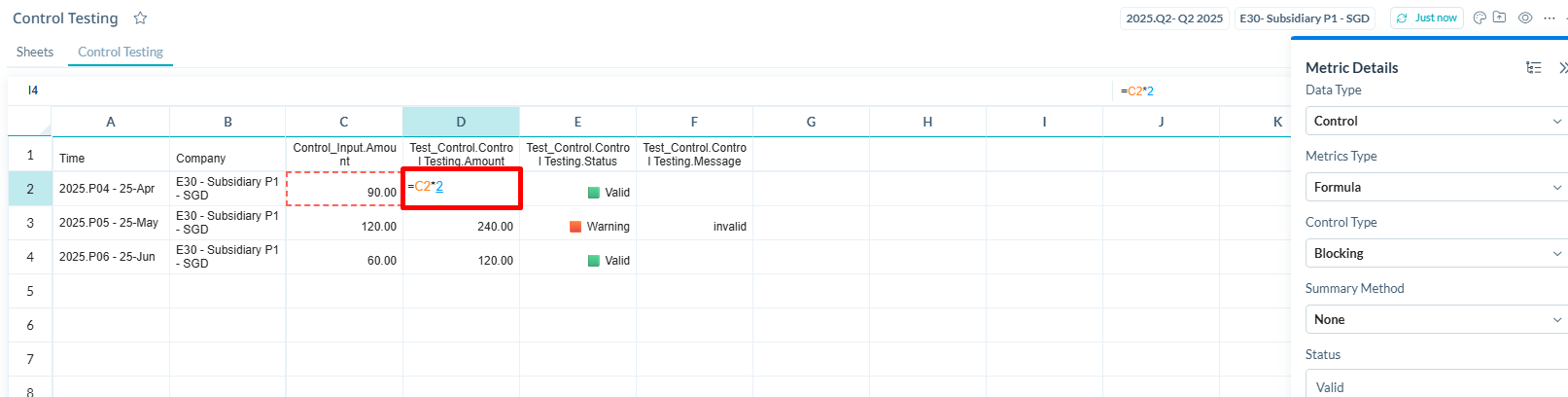This screenshot has width=1568, height=397.
Task: Click the tree structure icon in Metric Details
Action: 1534,67
